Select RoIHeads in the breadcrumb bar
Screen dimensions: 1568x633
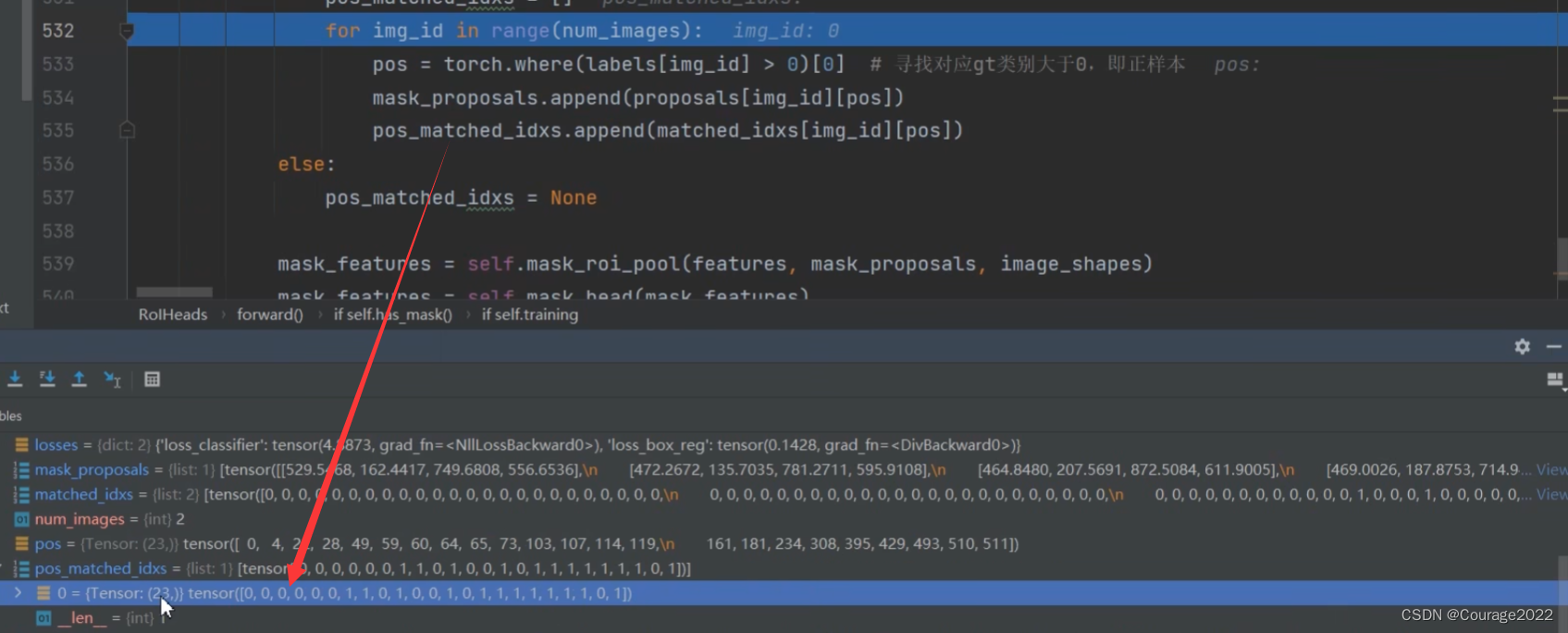coord(173,315)
